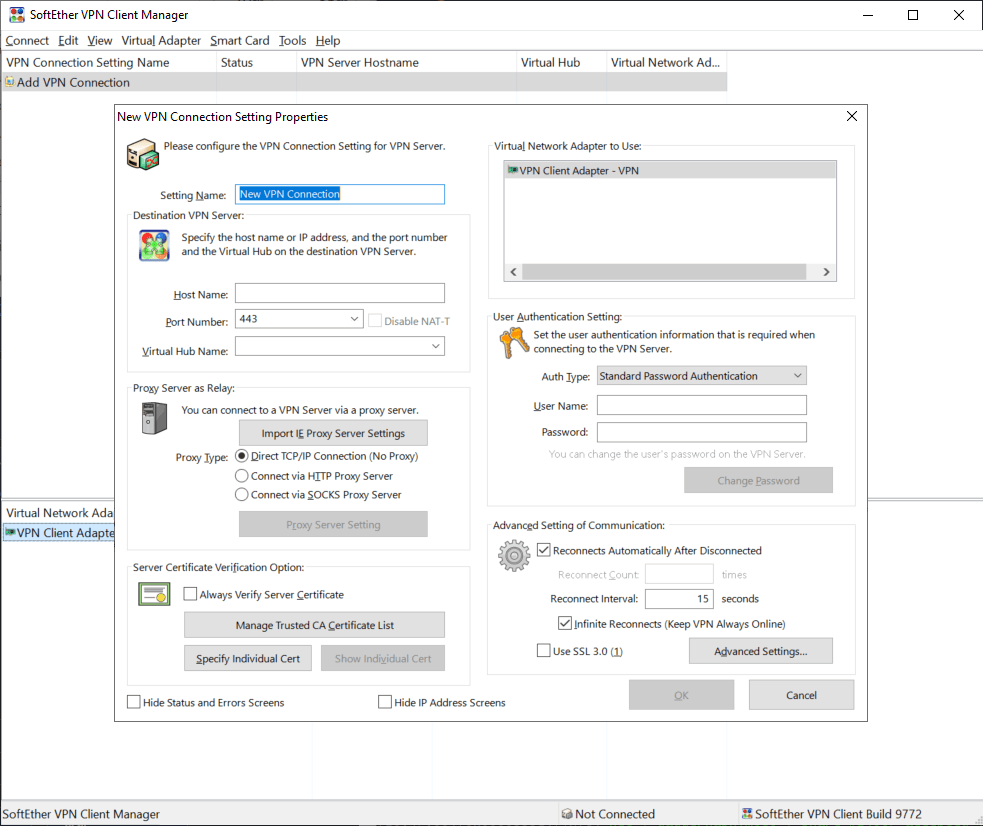Screen dimensions: 983x826
Task: Click the Status column header
Action: (x=256, y=63)
